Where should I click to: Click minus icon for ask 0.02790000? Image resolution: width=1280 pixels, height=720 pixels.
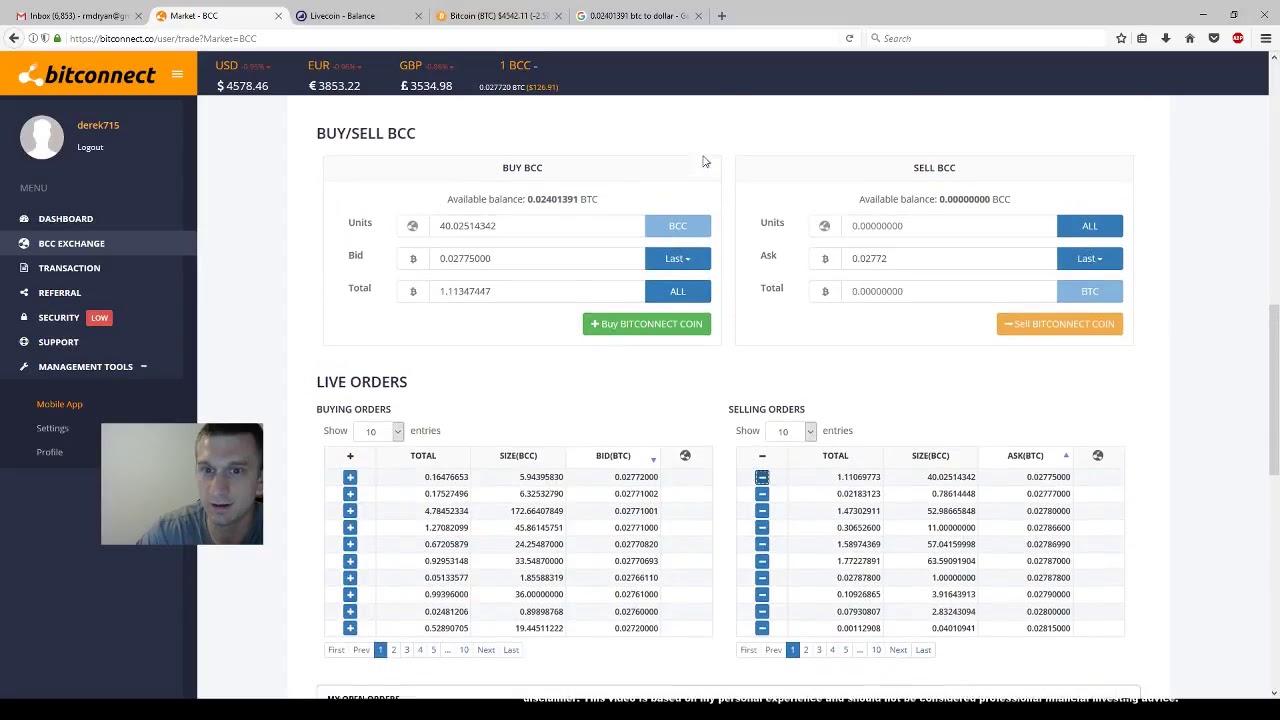pyautogui.click(x=762, y=594)
